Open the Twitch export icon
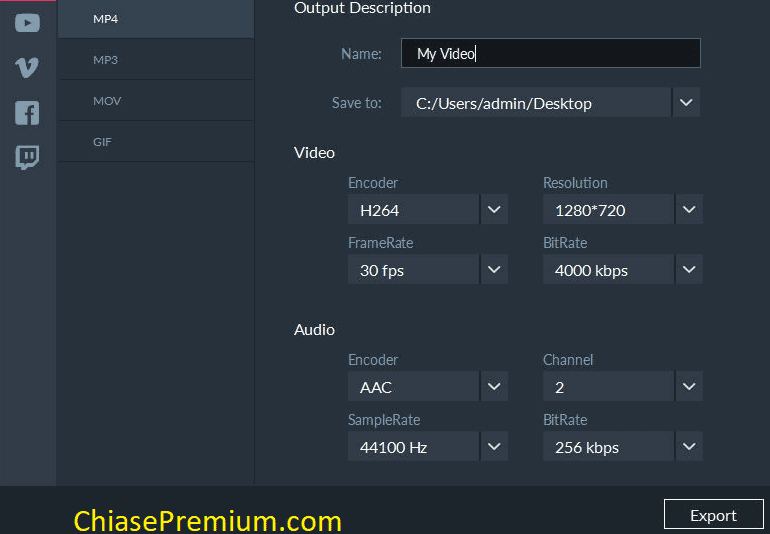 coord(27,157)
